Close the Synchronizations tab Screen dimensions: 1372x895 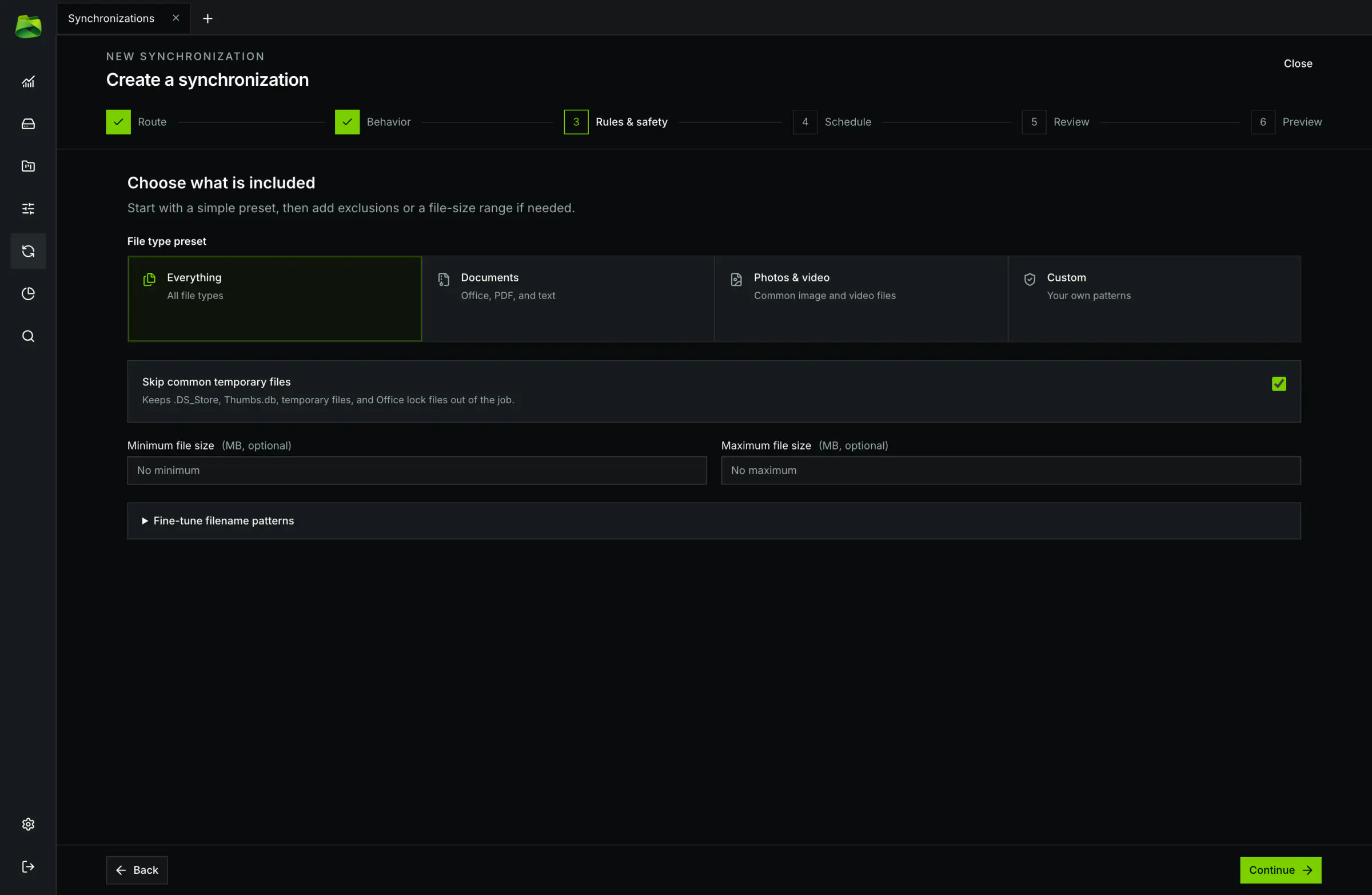click(176, 18)
